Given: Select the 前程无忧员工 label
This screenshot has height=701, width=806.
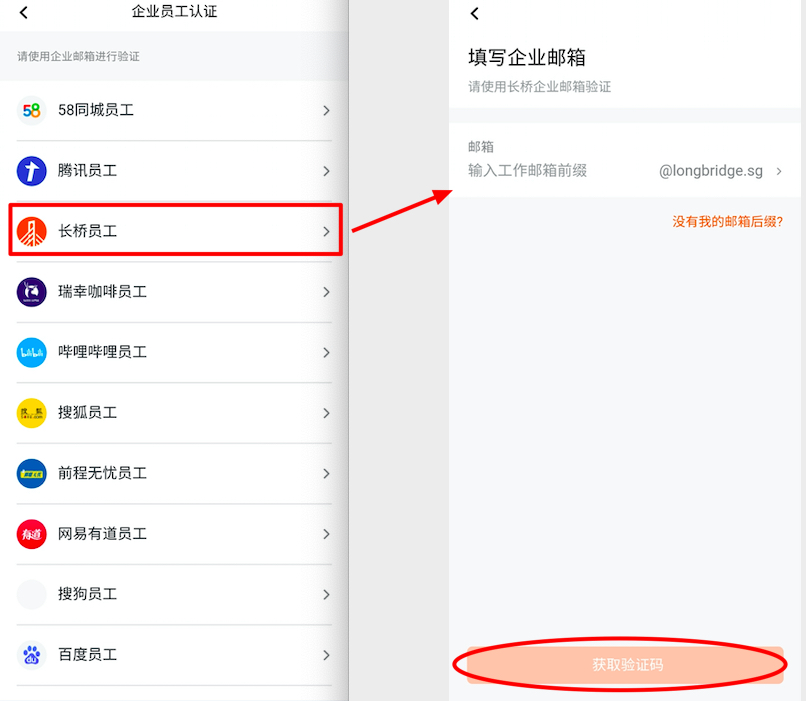Looking at the screenshot, I should (102, 473).
